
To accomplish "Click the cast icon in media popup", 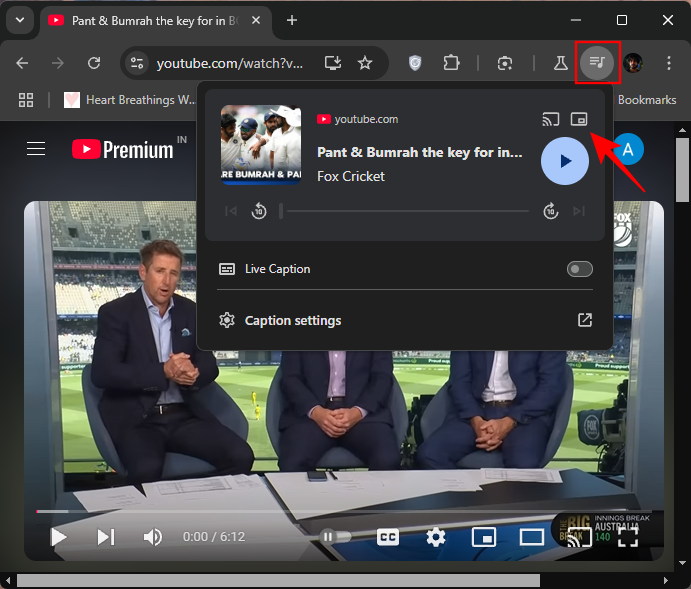I will [x=550, y=120].
